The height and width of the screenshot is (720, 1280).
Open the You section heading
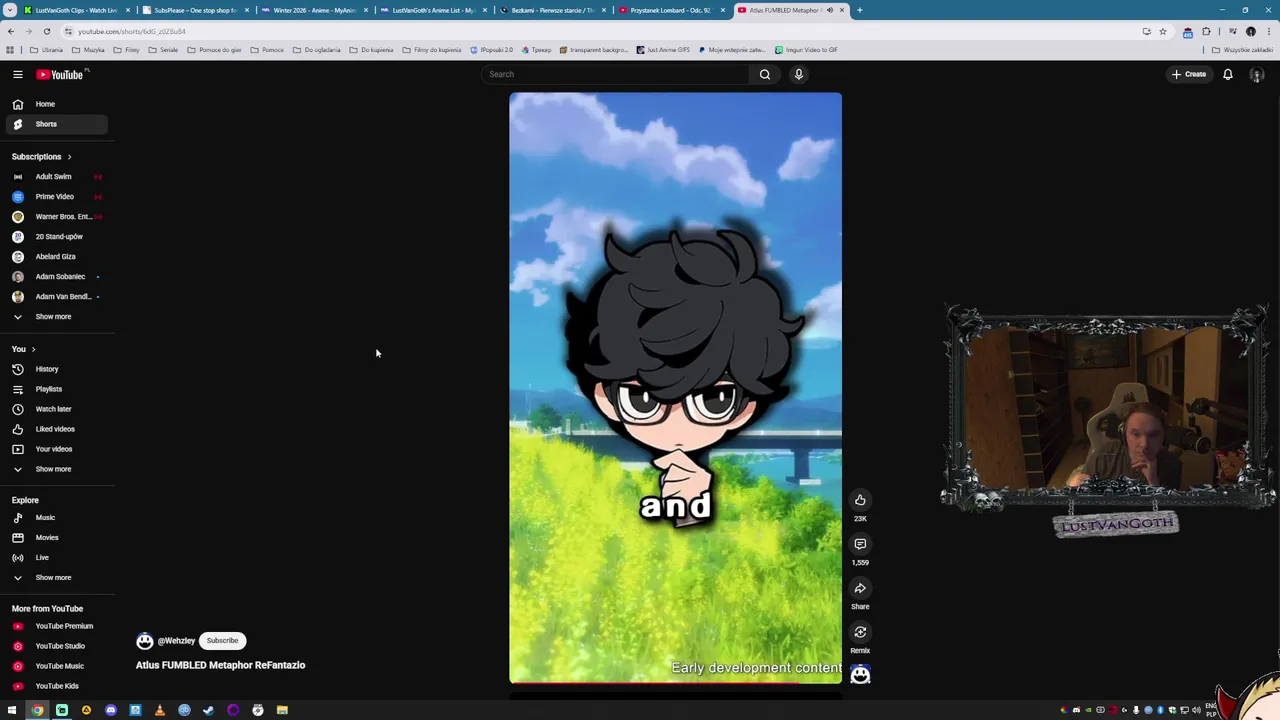click(x=23, y=349)
